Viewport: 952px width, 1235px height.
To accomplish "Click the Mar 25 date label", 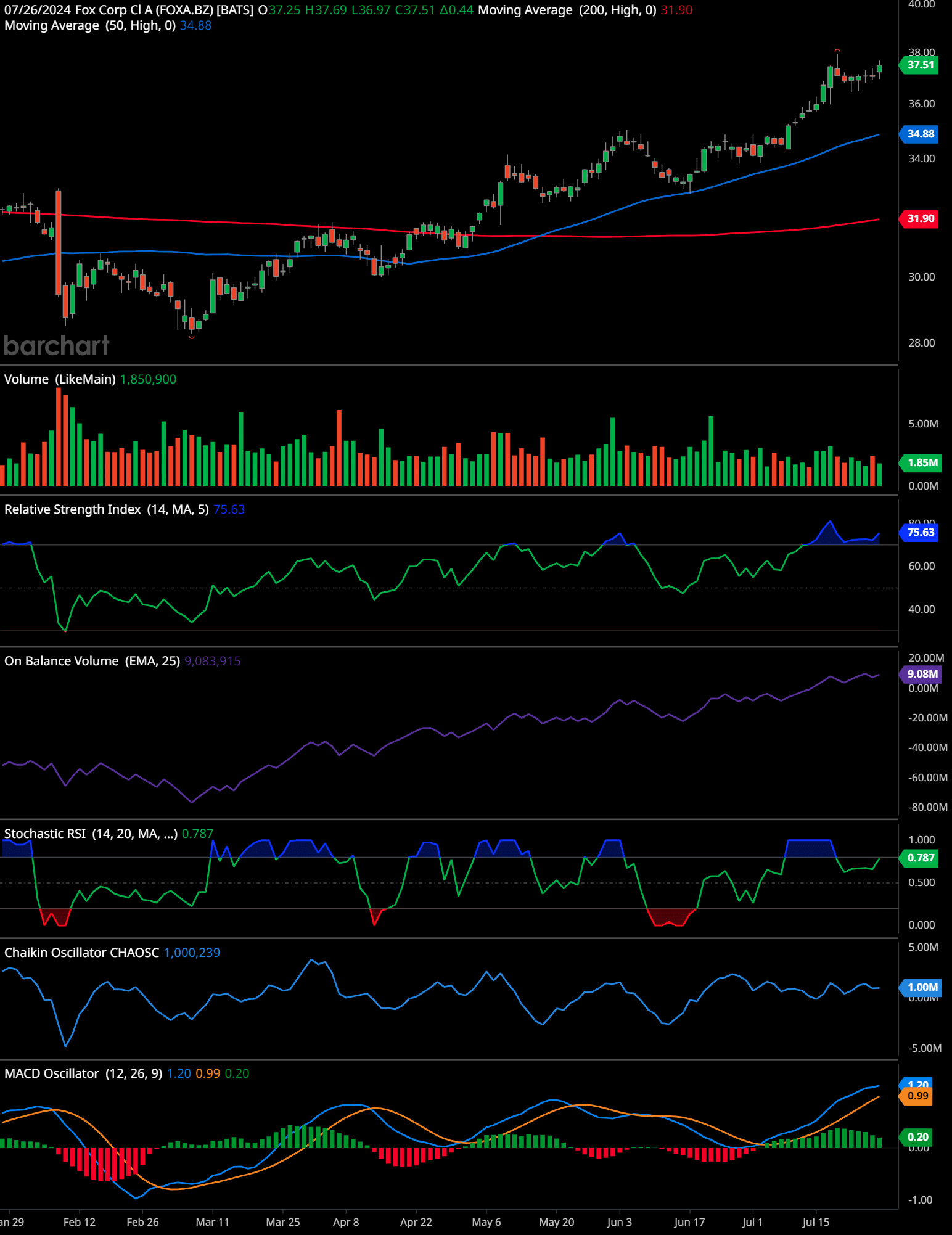I will click(283, 1222).
